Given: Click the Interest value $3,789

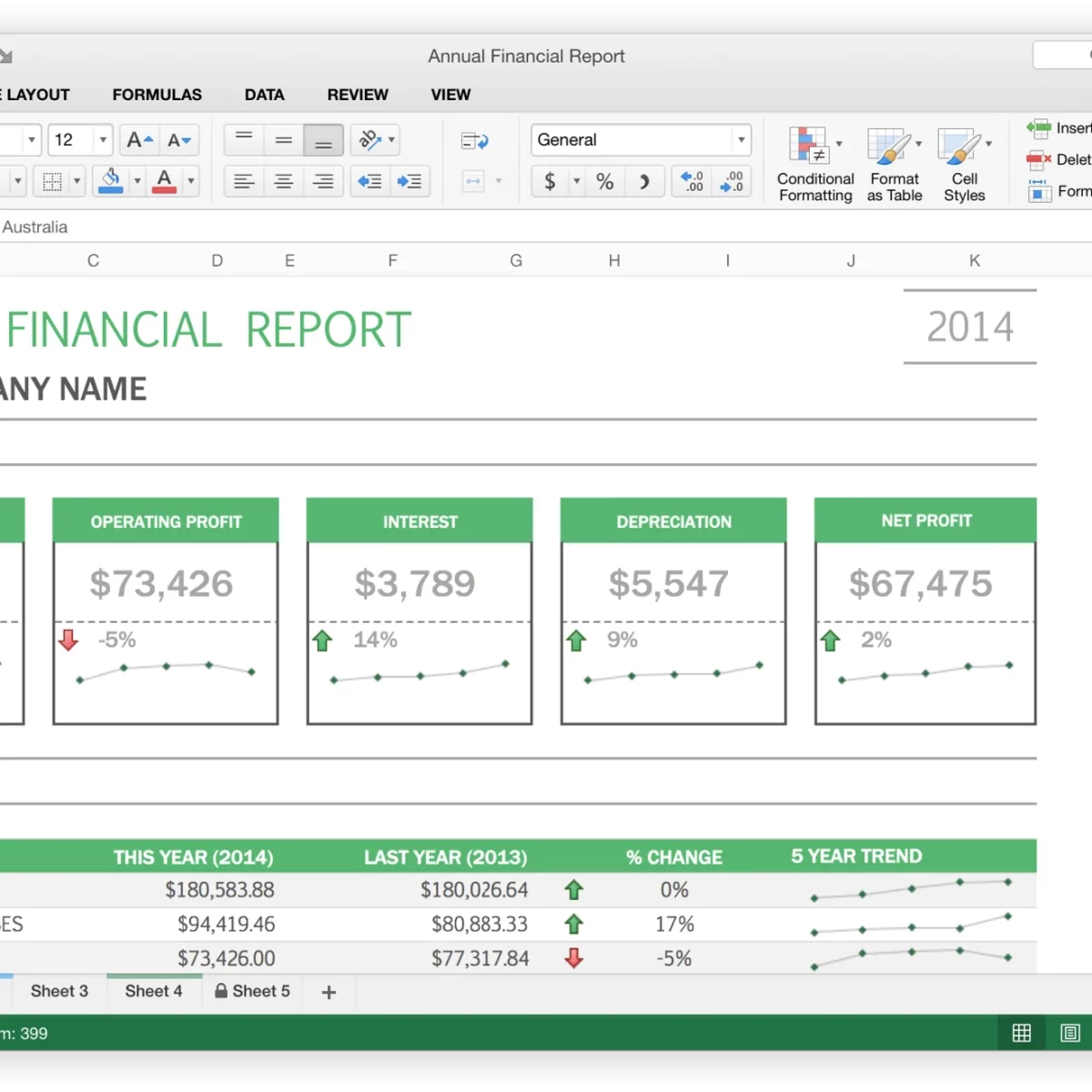Looking at the screenshot, I should pyautogui.click(x=415, y=583).
